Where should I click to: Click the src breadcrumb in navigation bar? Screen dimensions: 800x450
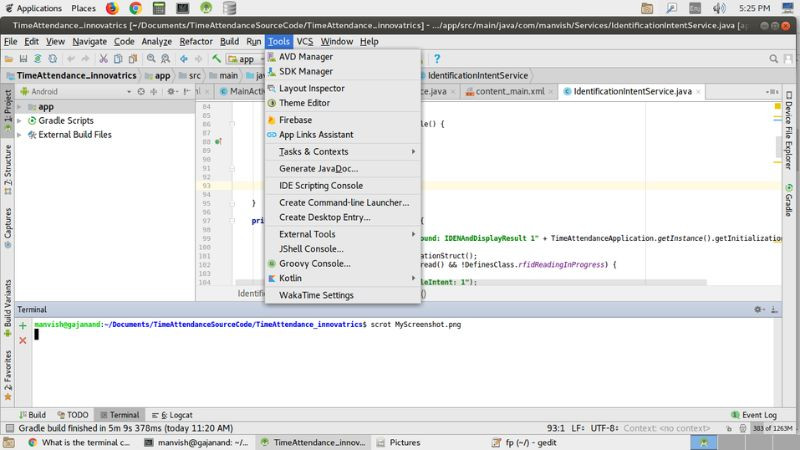click(x=190, y=76)
